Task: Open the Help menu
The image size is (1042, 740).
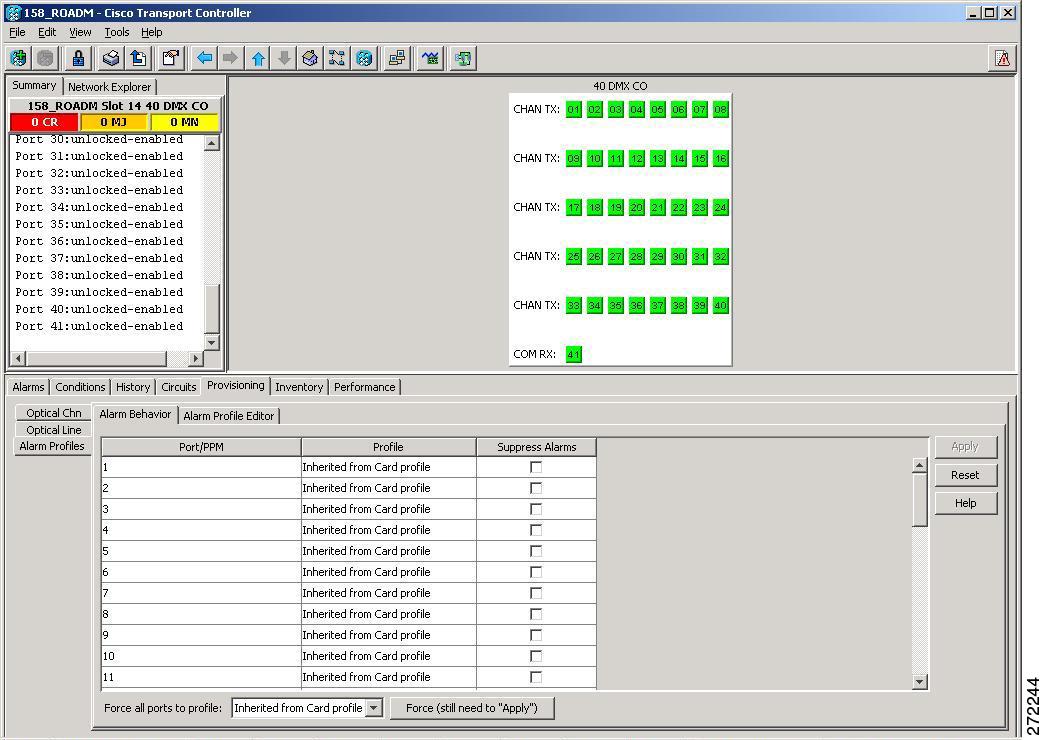Action: pyautogui.click(x=152, y=32)
